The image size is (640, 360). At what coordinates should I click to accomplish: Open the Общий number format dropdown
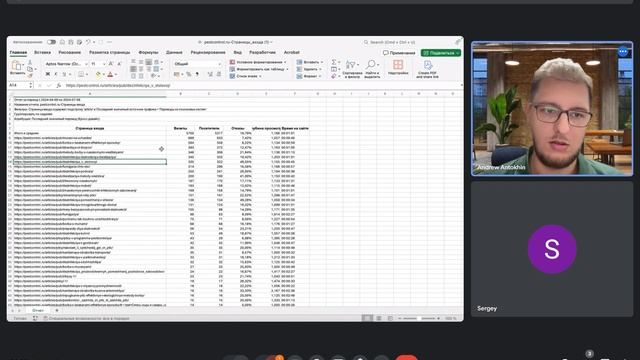pyautogui.click(x=198, y=64)
